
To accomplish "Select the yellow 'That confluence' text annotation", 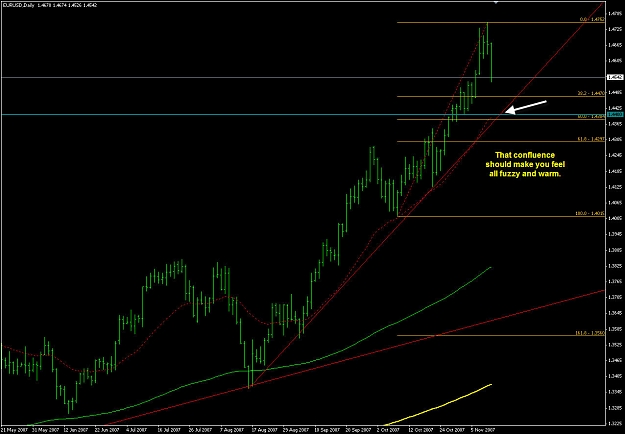I will [523, 164].
